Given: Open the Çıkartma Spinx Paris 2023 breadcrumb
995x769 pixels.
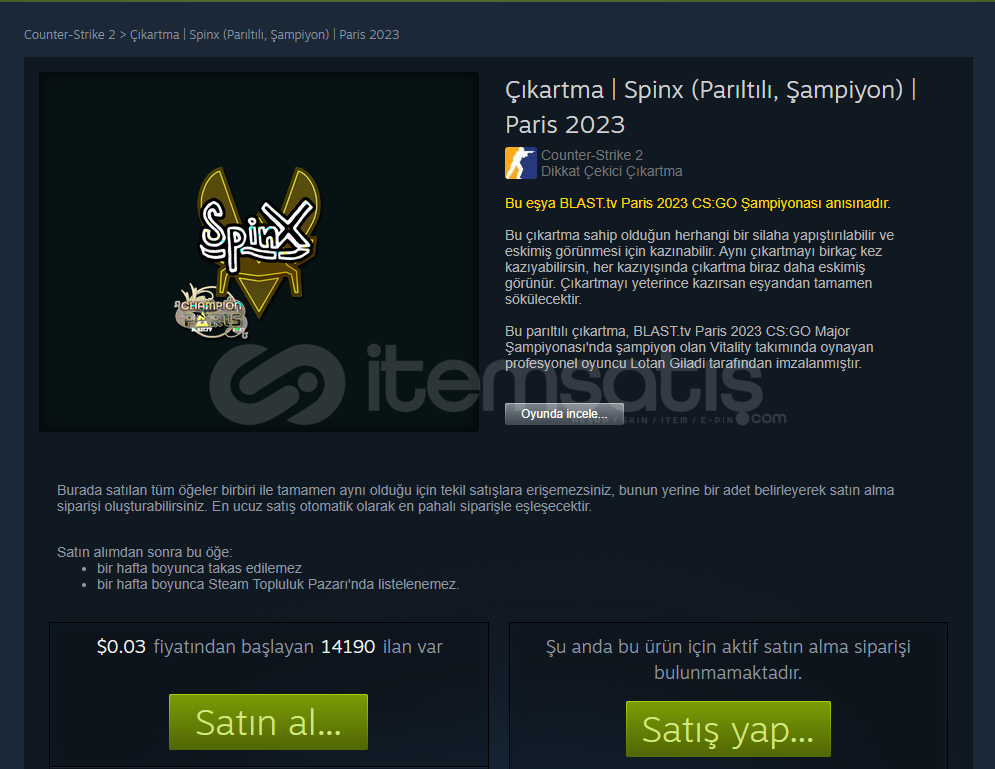Looking at the screenshot, I should pos(265,34).
